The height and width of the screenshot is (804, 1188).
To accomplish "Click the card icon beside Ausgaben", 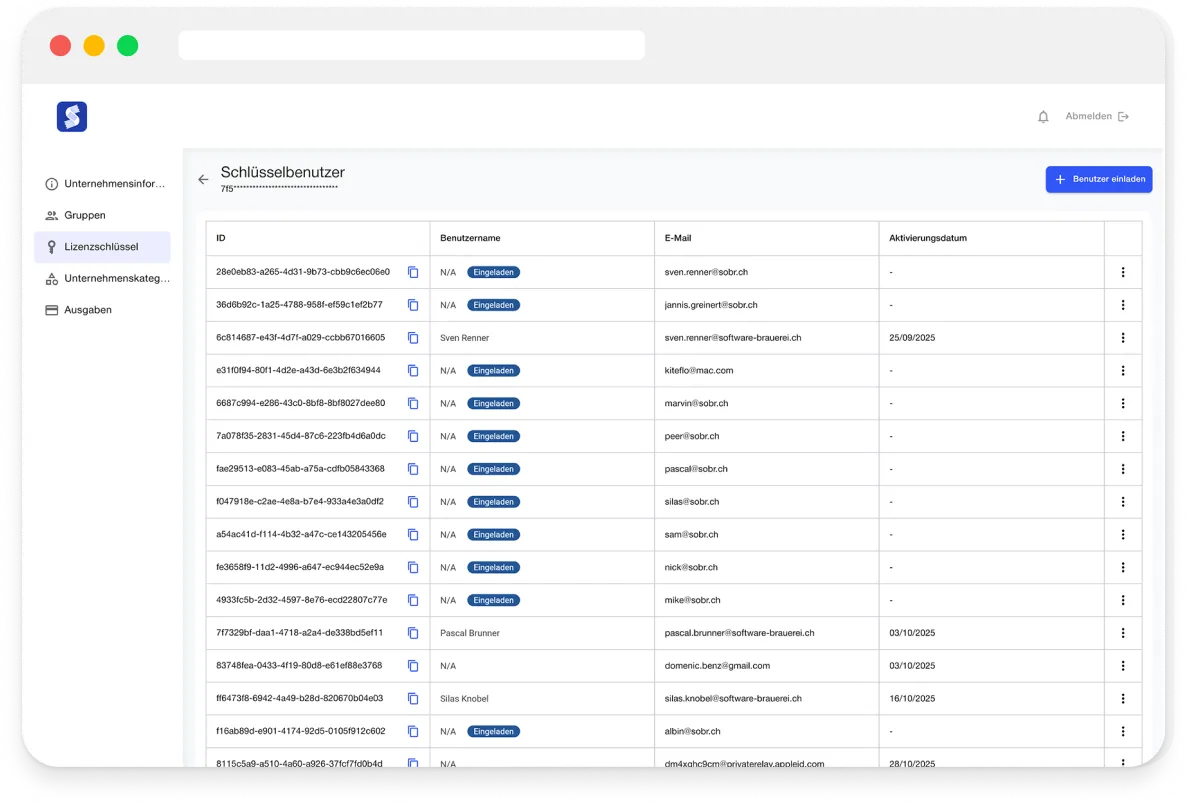I will [x=51, y=310].
